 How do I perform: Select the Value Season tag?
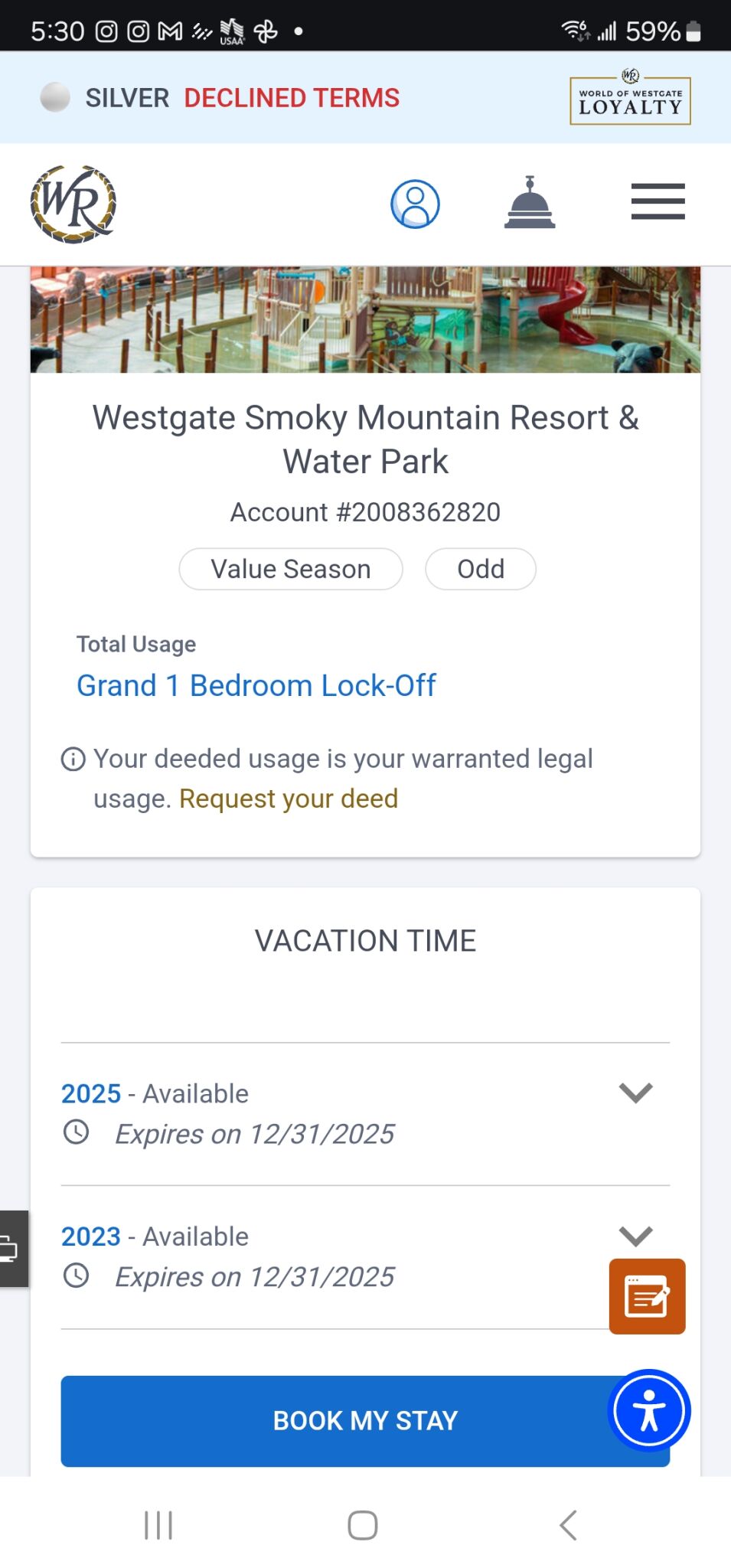291,569
